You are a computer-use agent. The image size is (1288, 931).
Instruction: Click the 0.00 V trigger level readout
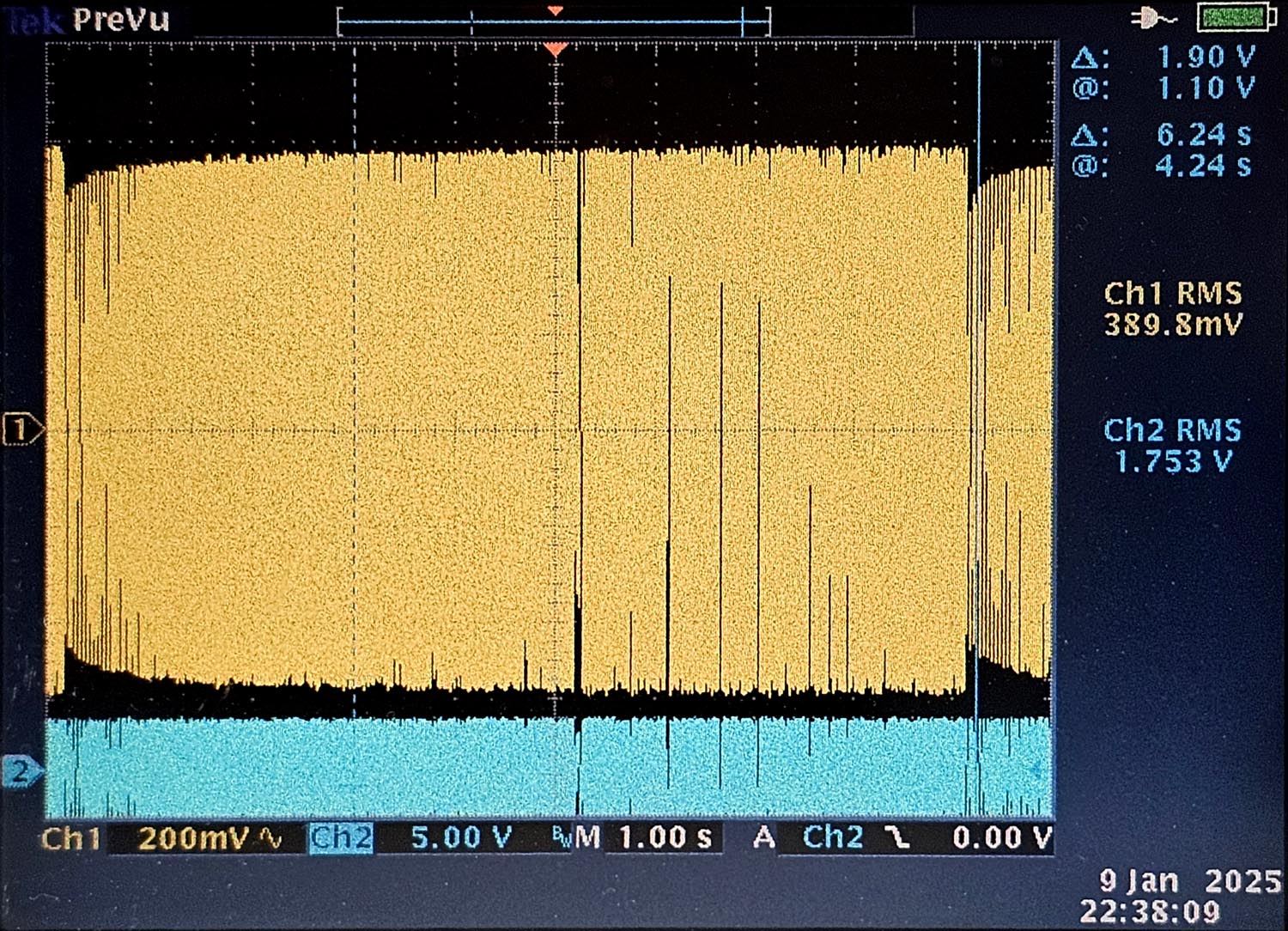point(1001,837)
